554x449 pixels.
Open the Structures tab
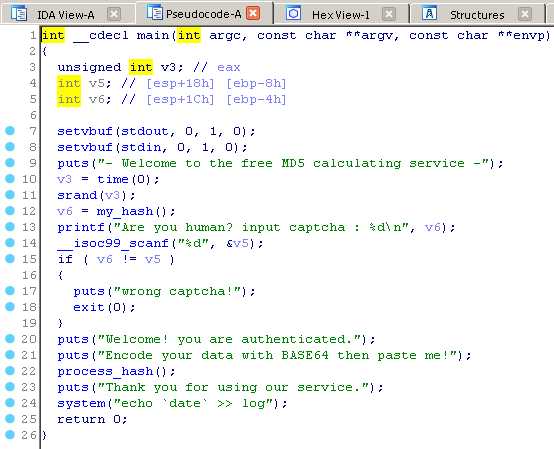coord(477,15)
